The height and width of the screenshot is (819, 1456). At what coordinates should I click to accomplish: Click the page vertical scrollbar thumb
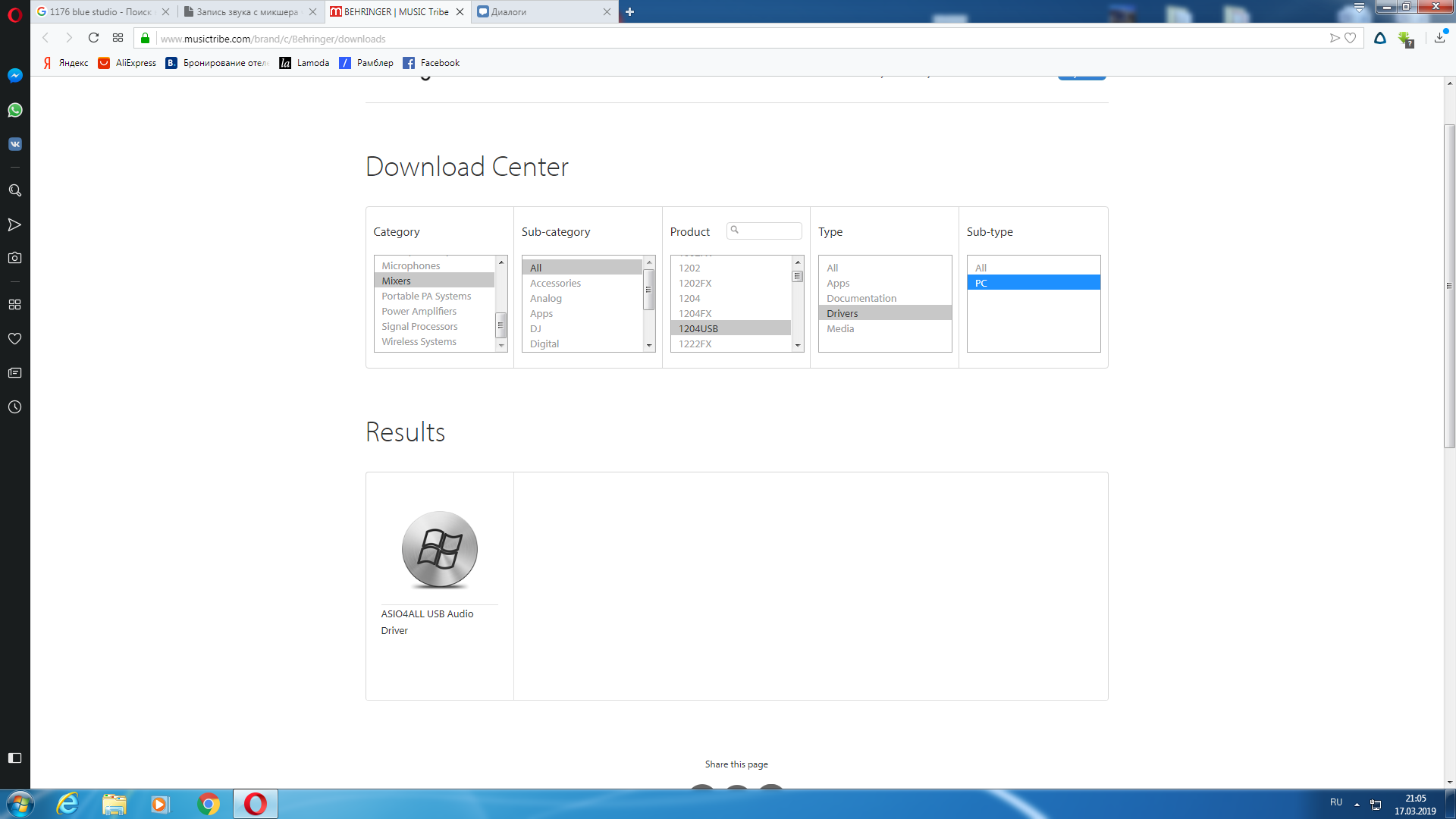(1449, 286)
